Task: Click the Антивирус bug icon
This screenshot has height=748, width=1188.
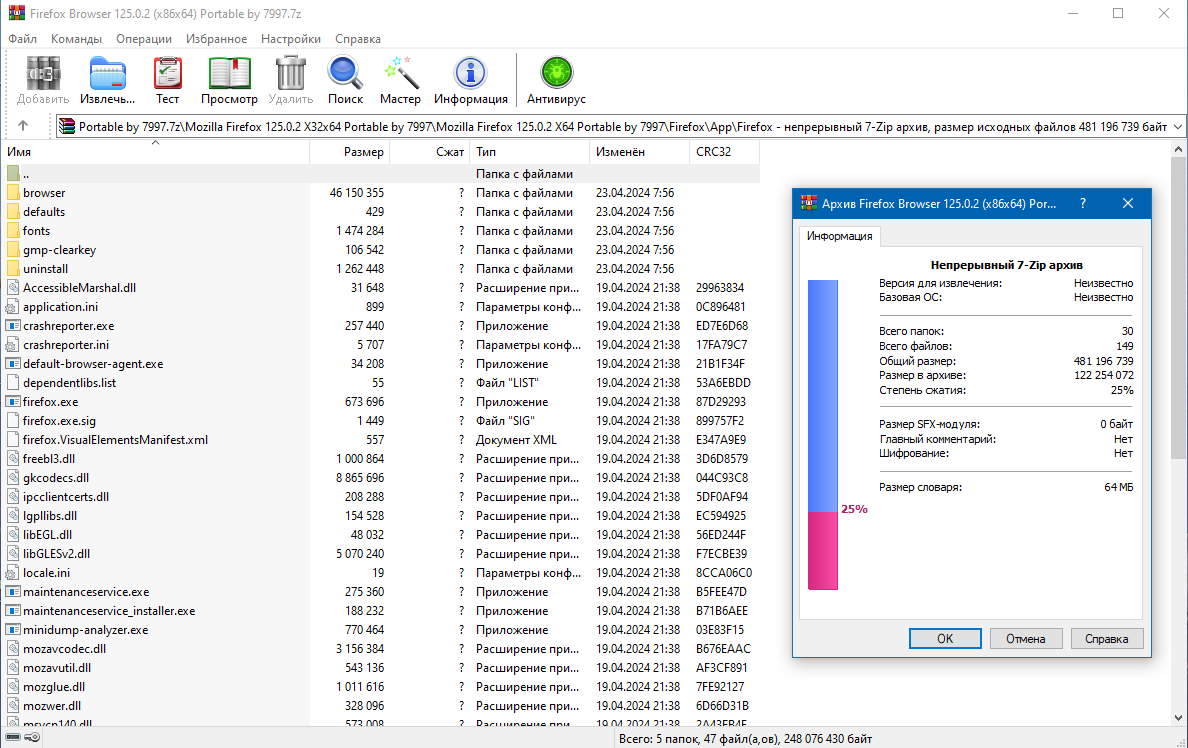Action: 556,74
